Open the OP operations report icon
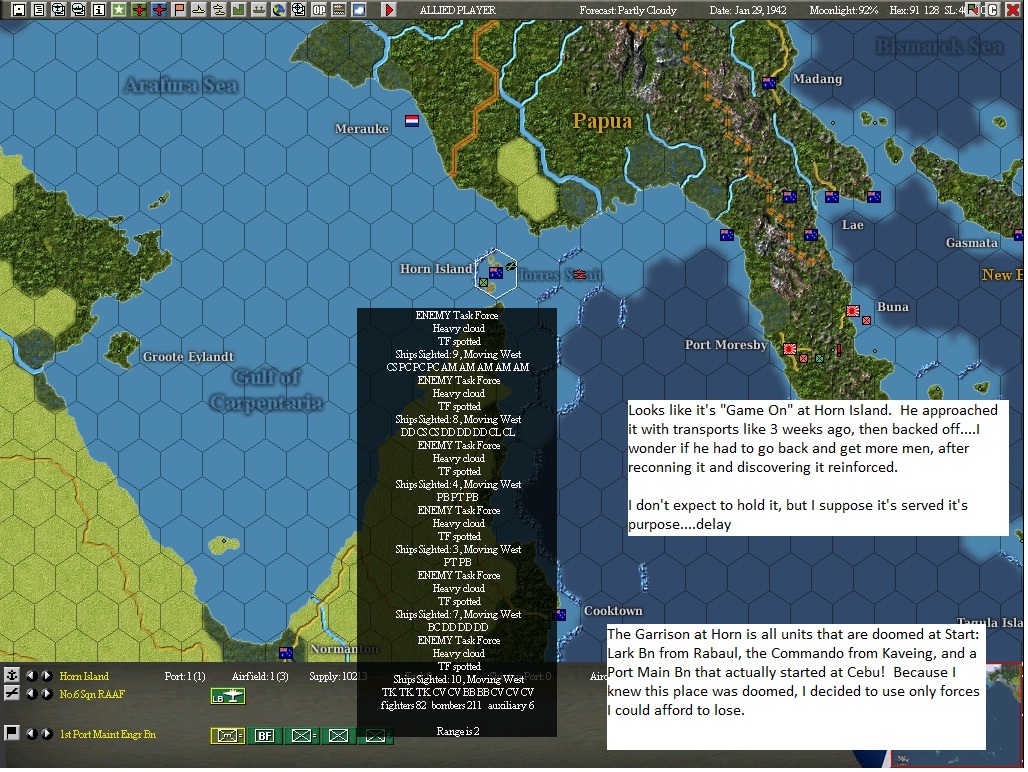 click(x=319, y=9)
